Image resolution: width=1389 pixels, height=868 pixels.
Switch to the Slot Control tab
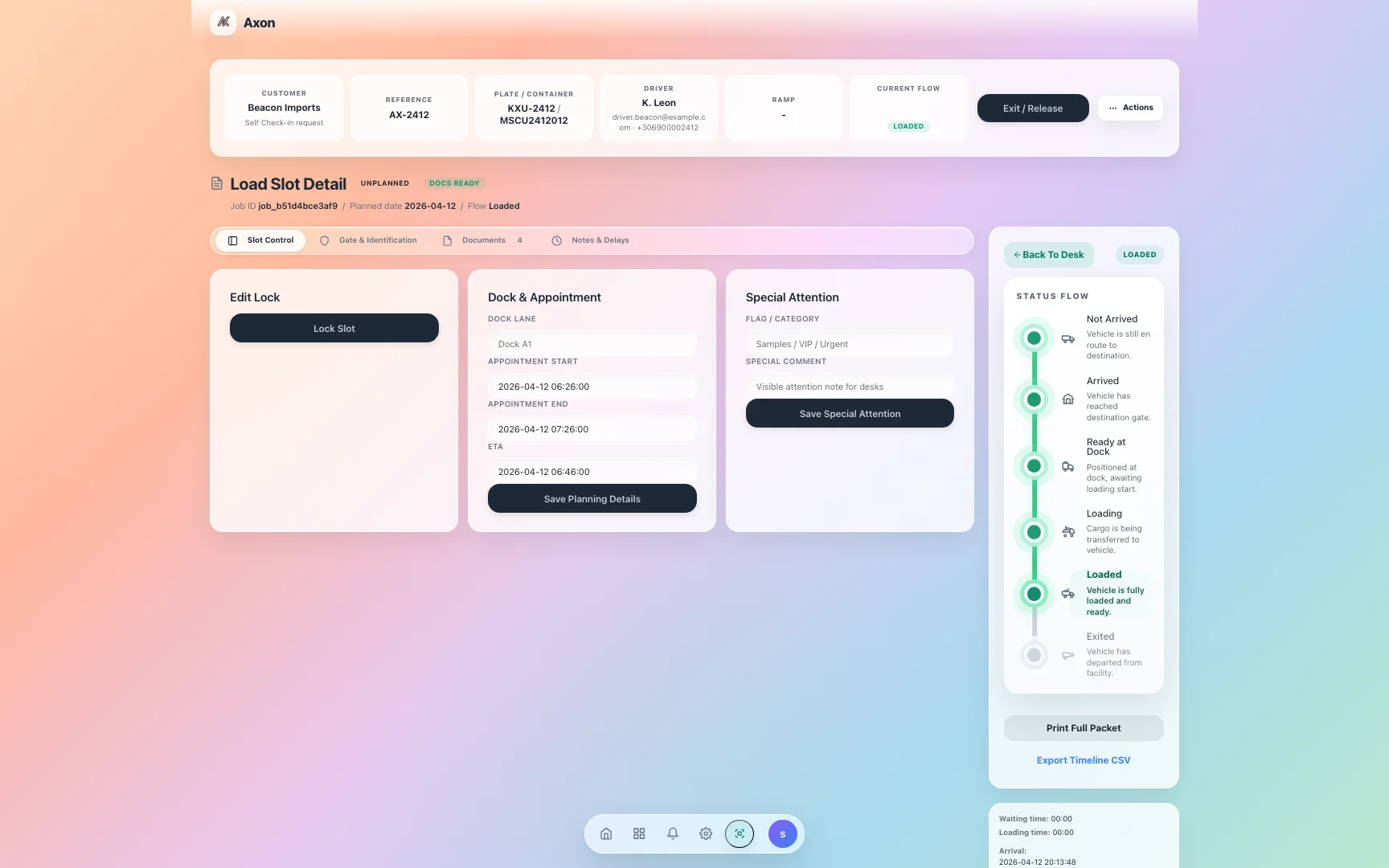(x=260, y=240)
